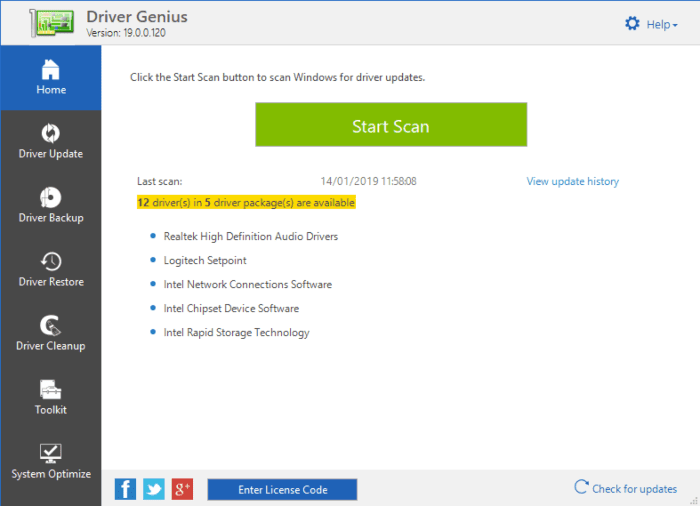Click the Version: 19.0.0.120 text

point(126,33)
